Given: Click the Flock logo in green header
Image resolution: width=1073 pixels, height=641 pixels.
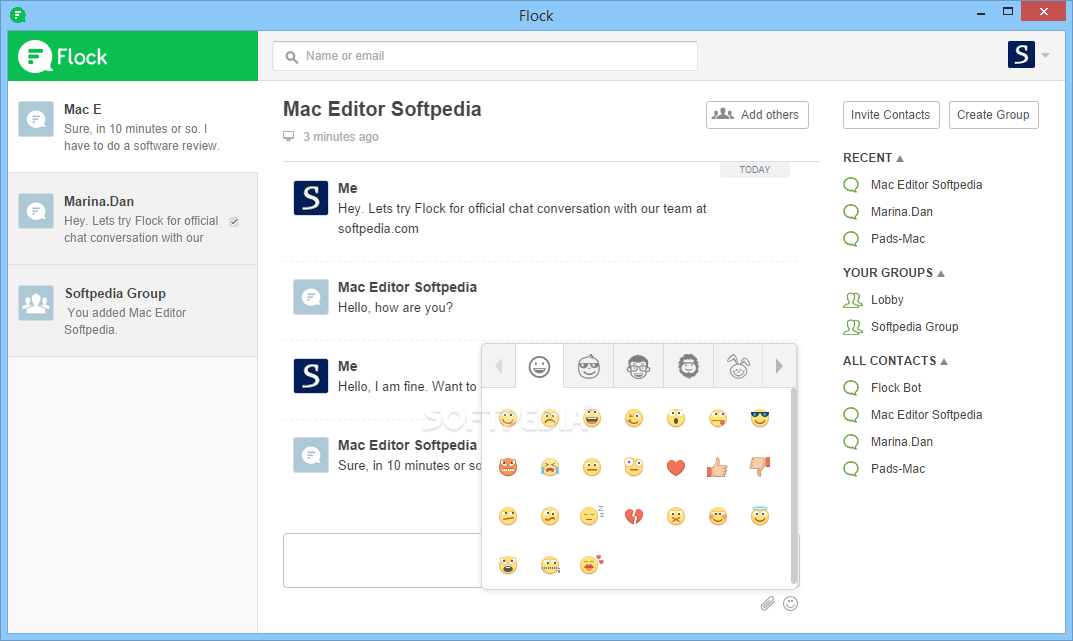Looking at the screenshot, I should click(x=63, y=56).
